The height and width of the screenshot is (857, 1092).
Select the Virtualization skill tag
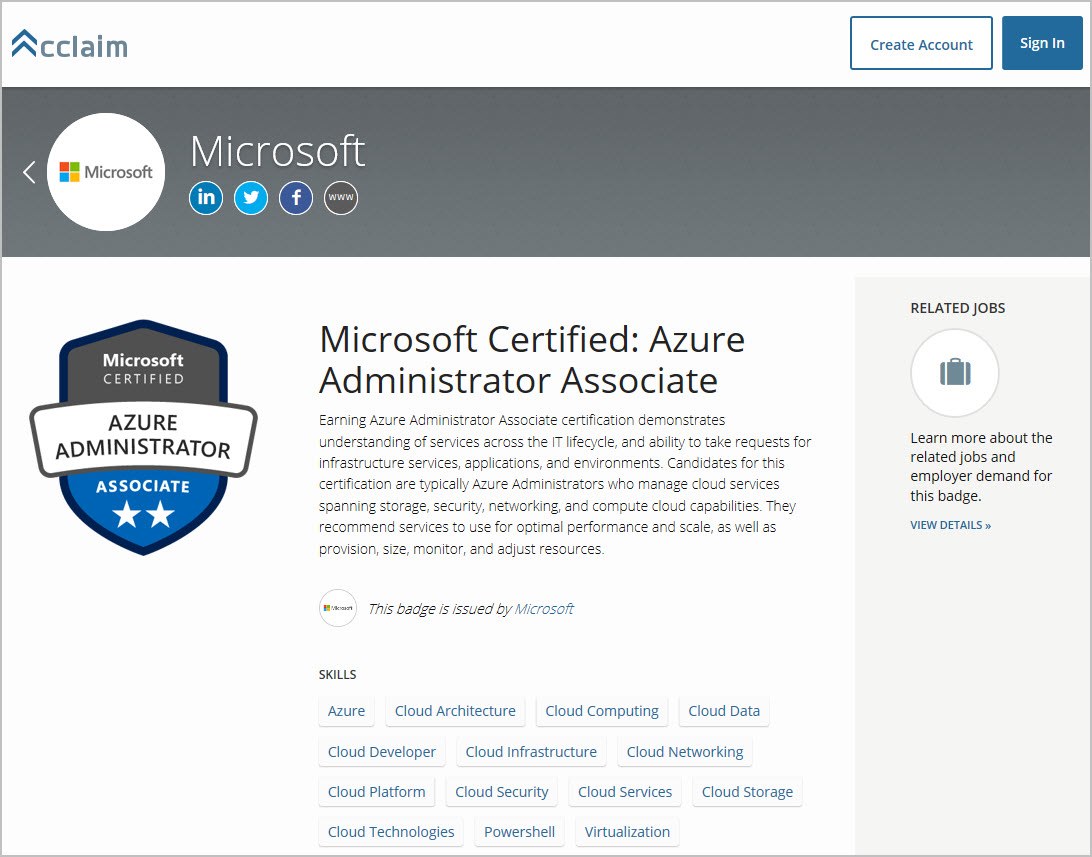(627, 832)
